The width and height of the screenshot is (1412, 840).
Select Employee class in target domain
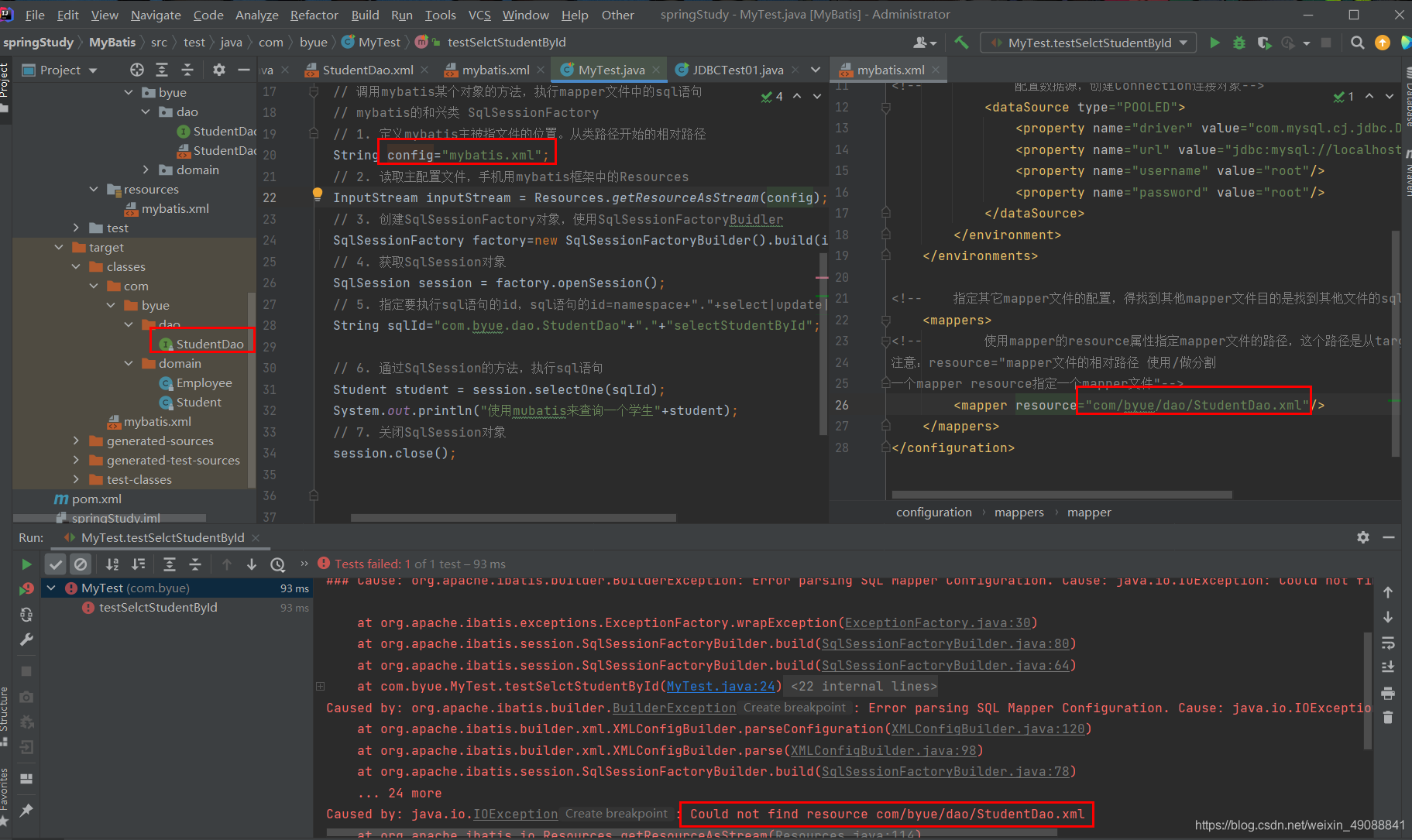196,382
